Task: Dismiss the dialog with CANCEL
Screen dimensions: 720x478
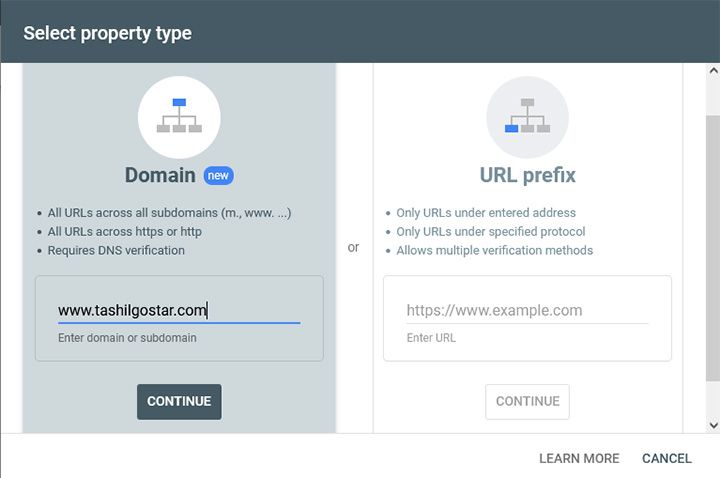Action: click(667, 458)
